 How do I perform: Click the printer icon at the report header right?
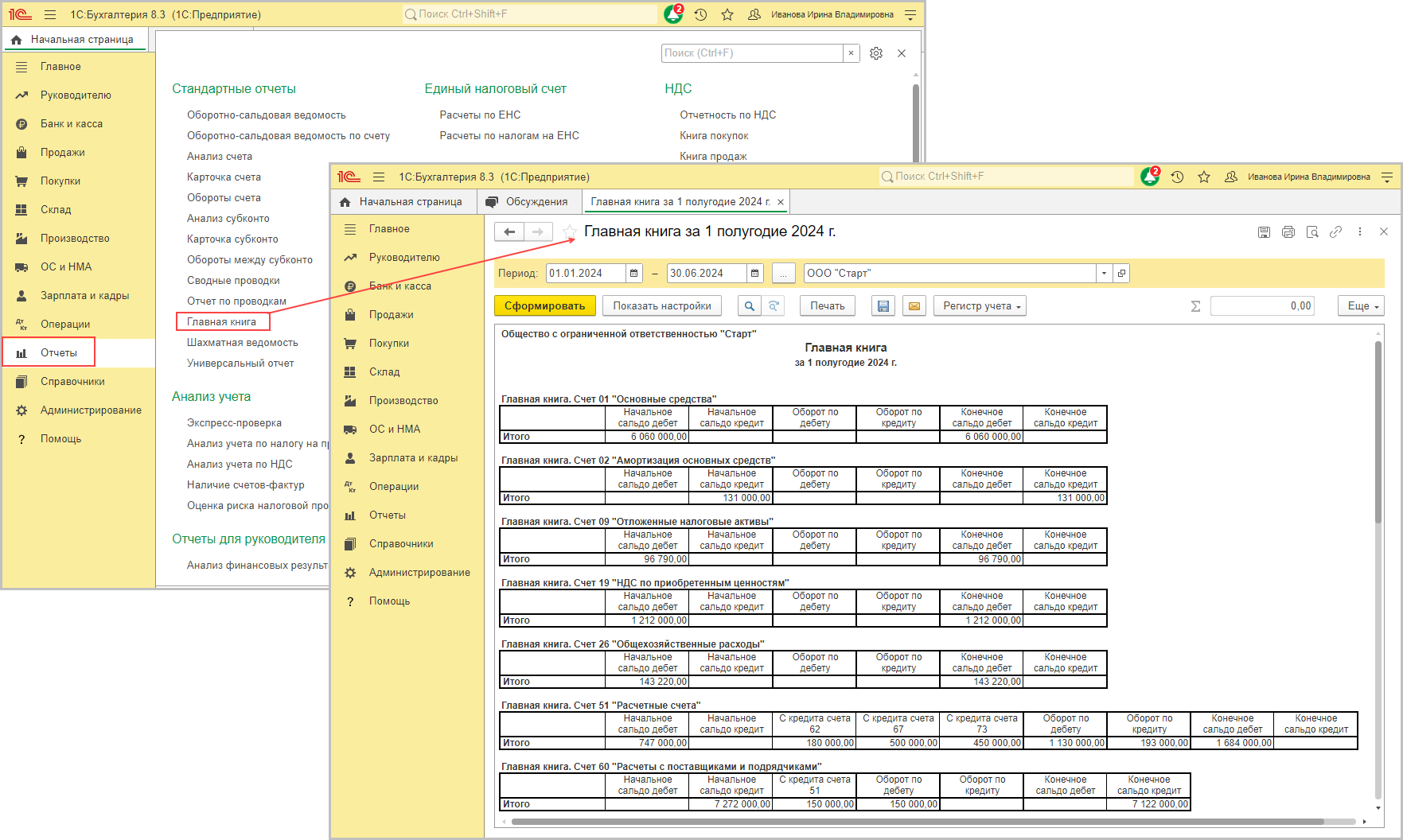tap(1288, 232)
